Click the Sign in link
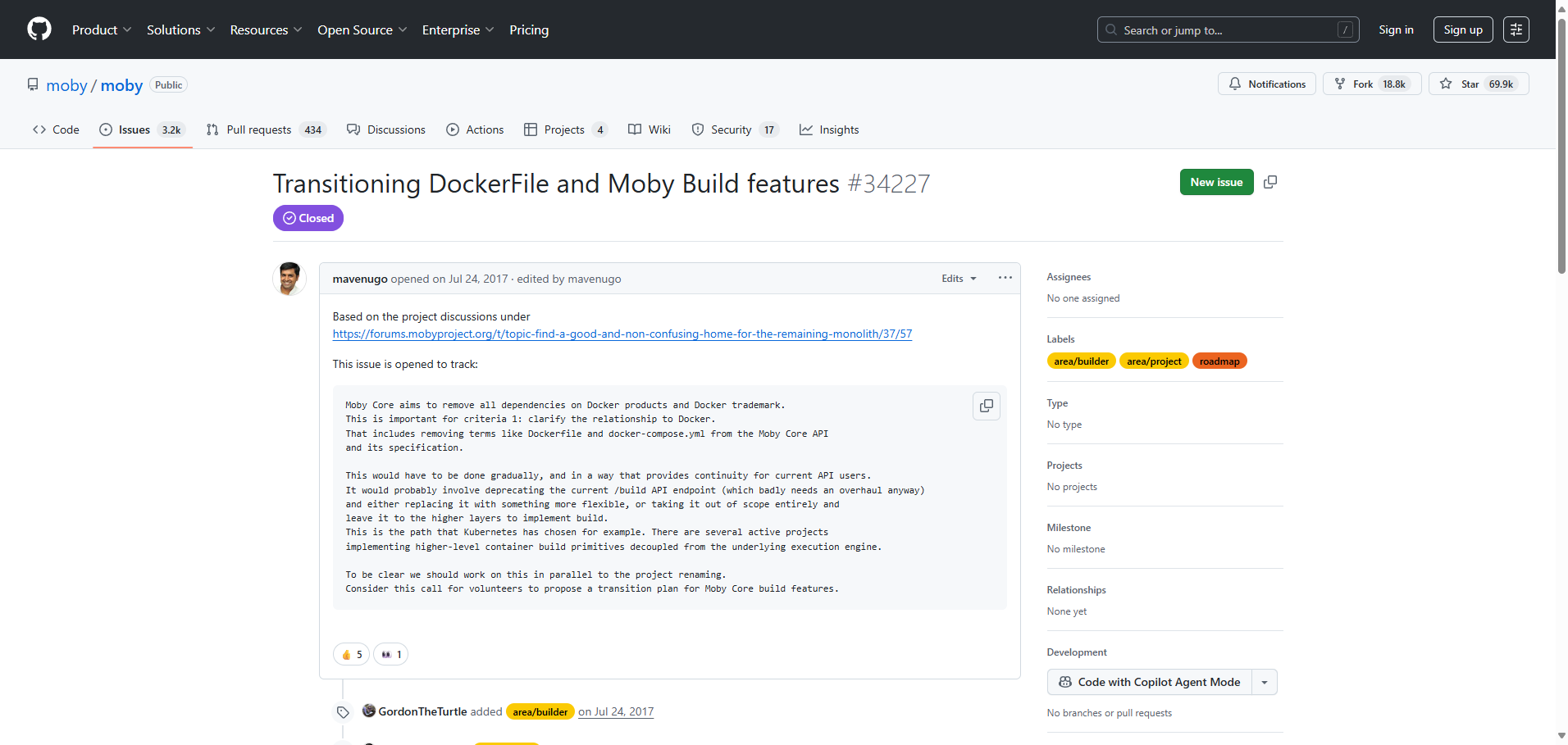This screenshot has height=745, width=1568. coord(1396,30)
